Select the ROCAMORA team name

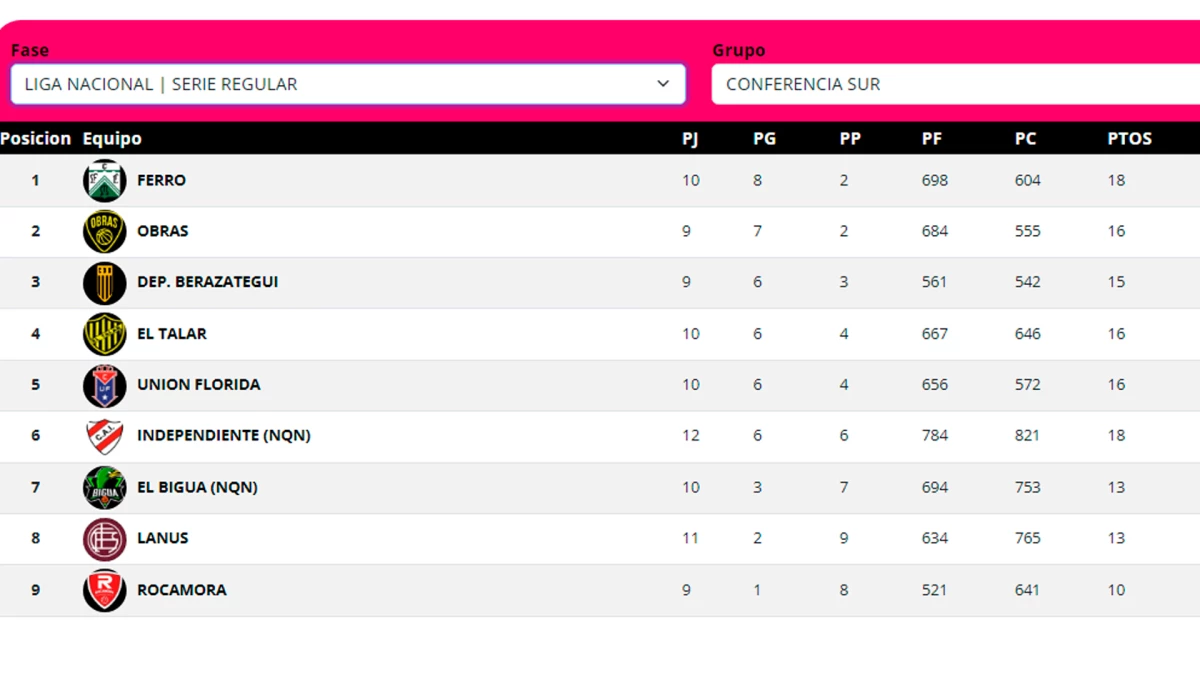pyautogui.click(x=181, y=590)
